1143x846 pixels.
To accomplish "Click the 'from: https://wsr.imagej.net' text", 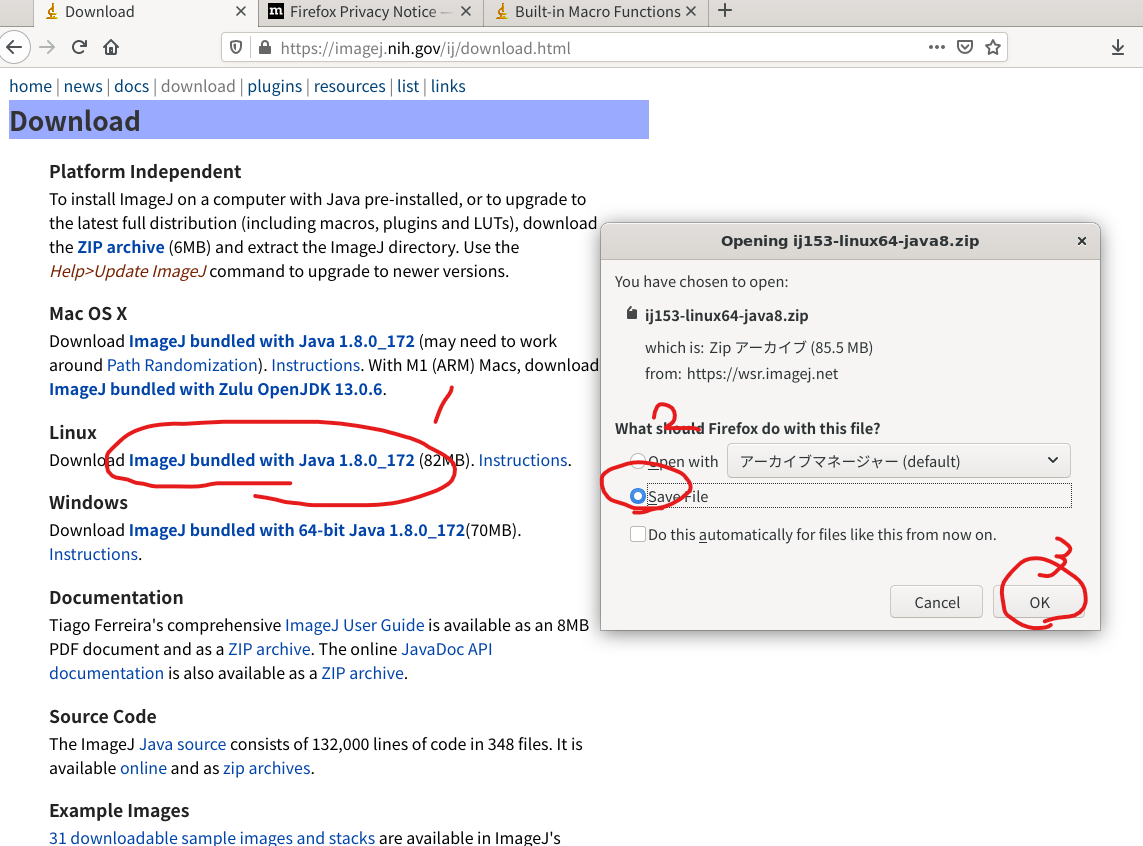I will click(741, 374).
